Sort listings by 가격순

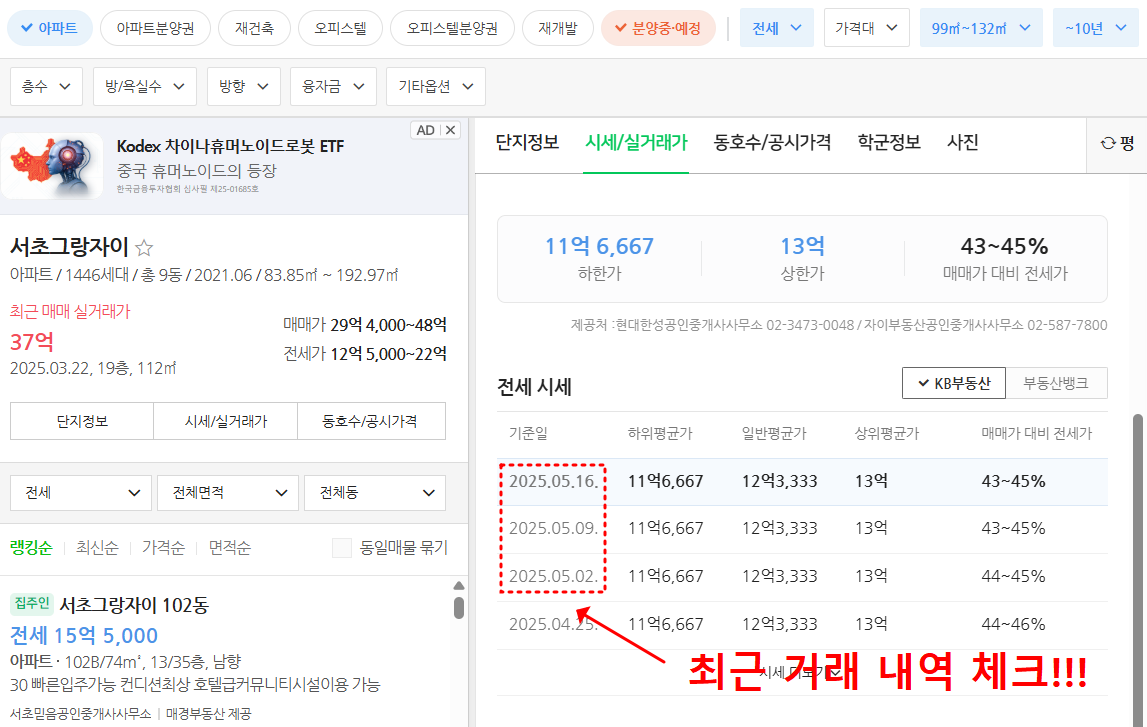(163, 548)
